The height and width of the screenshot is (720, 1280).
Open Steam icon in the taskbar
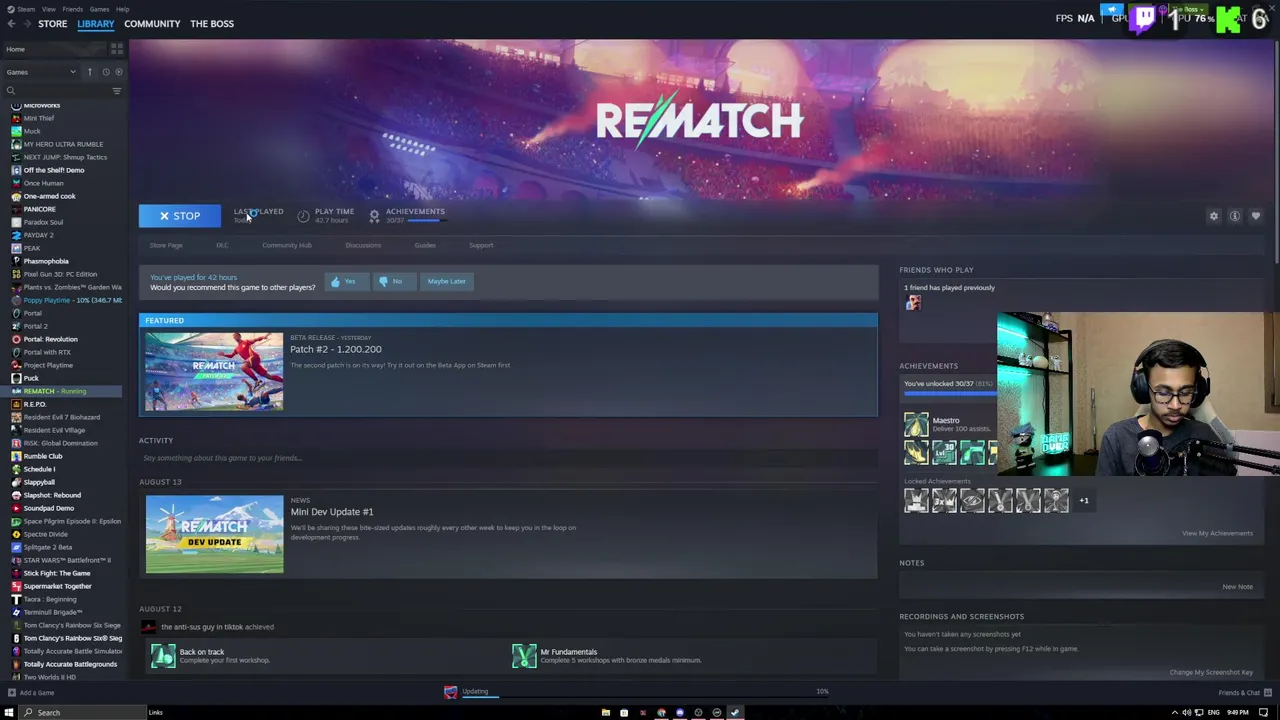point(736,713)
